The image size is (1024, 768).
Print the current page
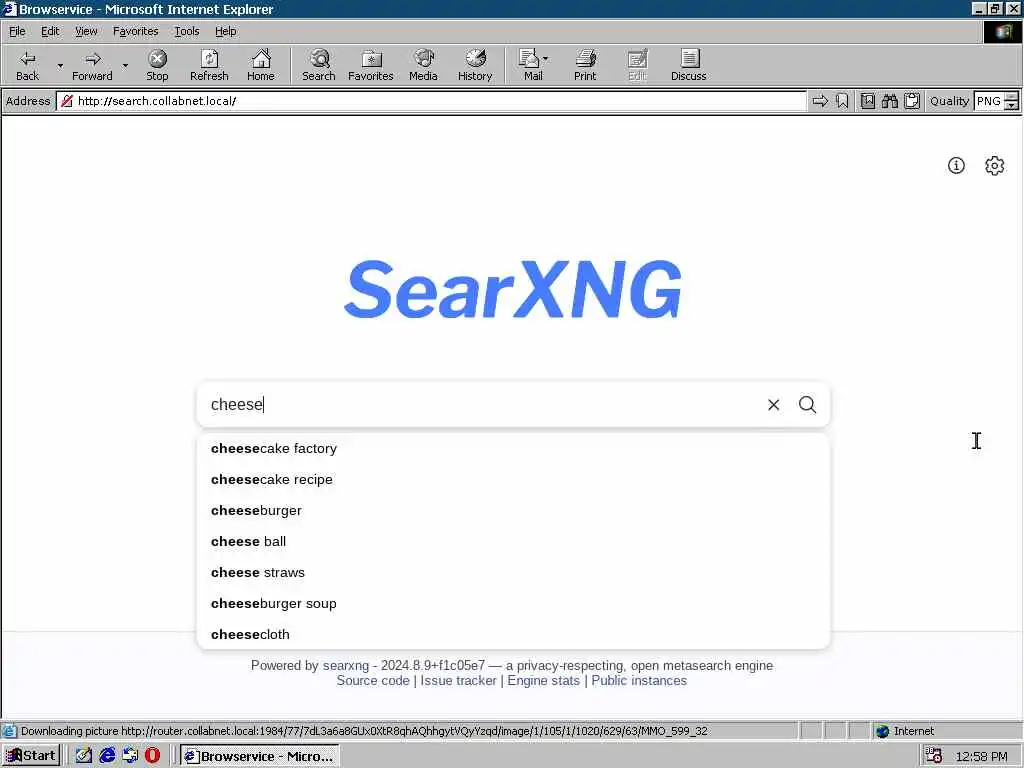tap(585, 65)
